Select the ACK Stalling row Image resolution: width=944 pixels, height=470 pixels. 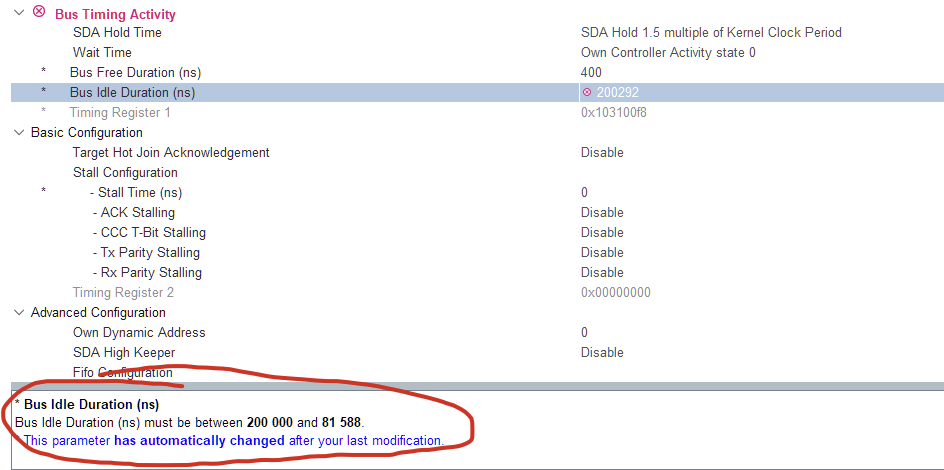click(134, 212)
